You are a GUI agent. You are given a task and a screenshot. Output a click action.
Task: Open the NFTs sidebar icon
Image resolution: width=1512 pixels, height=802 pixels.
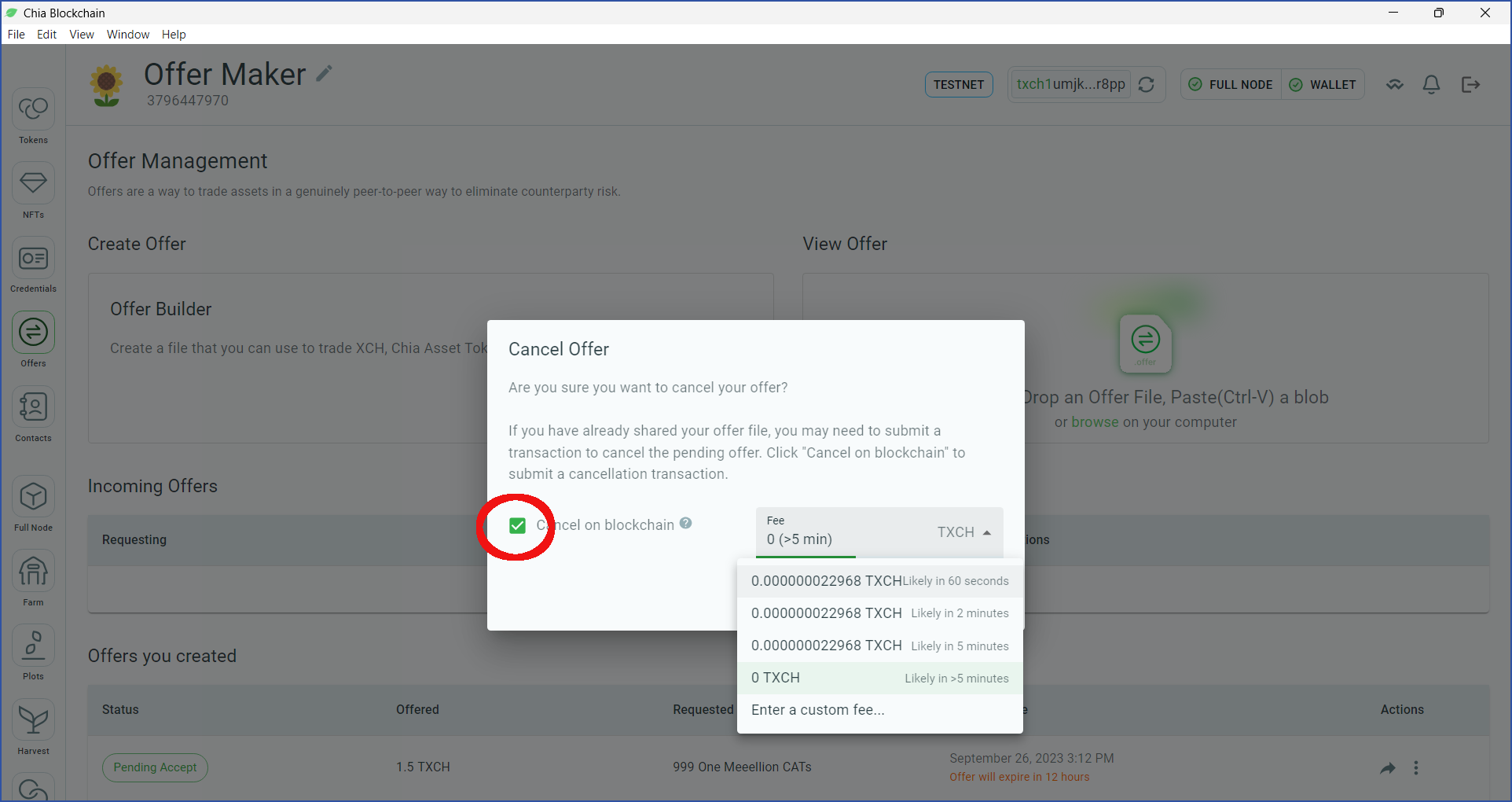click(x=33, y=183)
